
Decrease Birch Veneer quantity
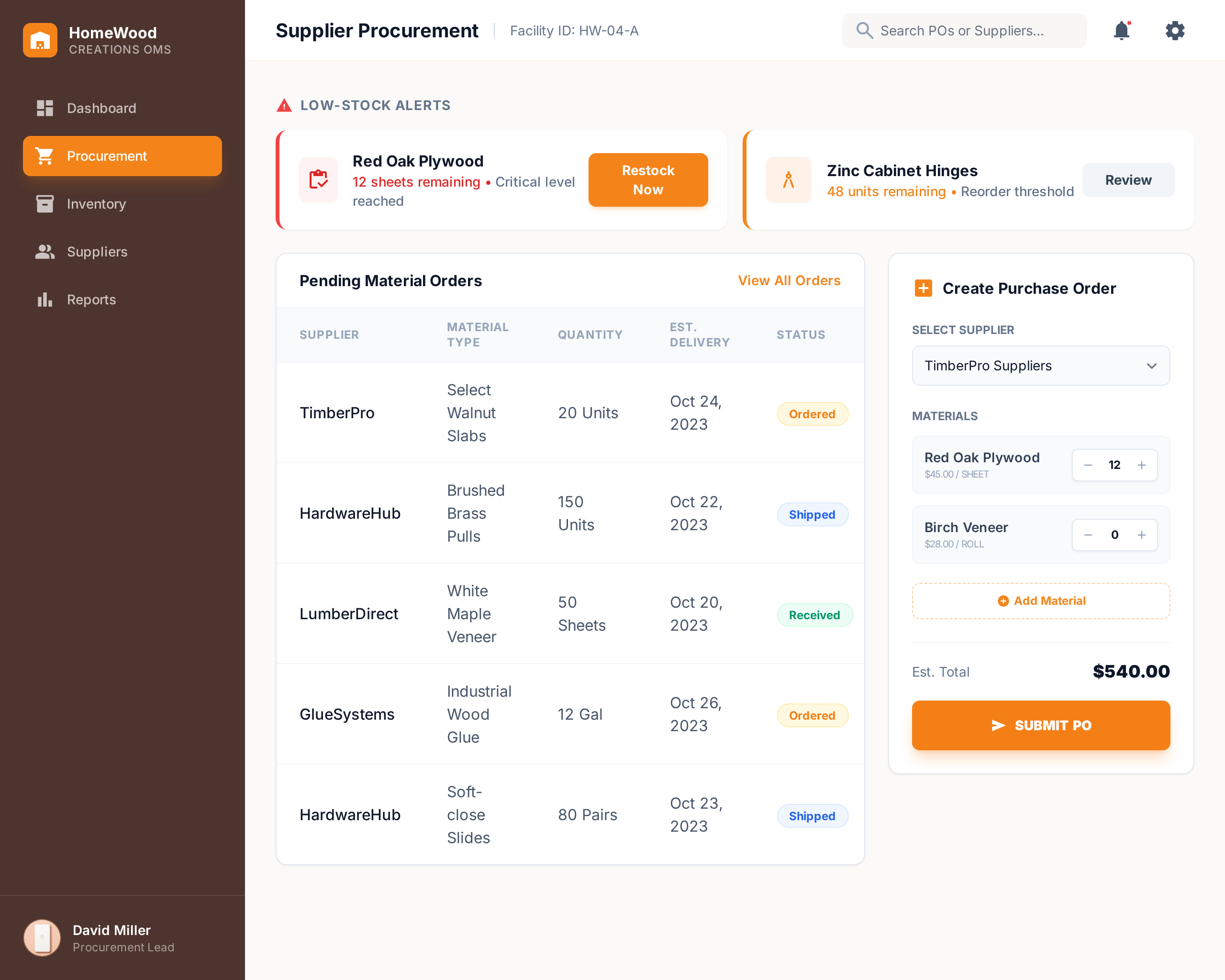pyautogui.click(x=1088, y=535)
